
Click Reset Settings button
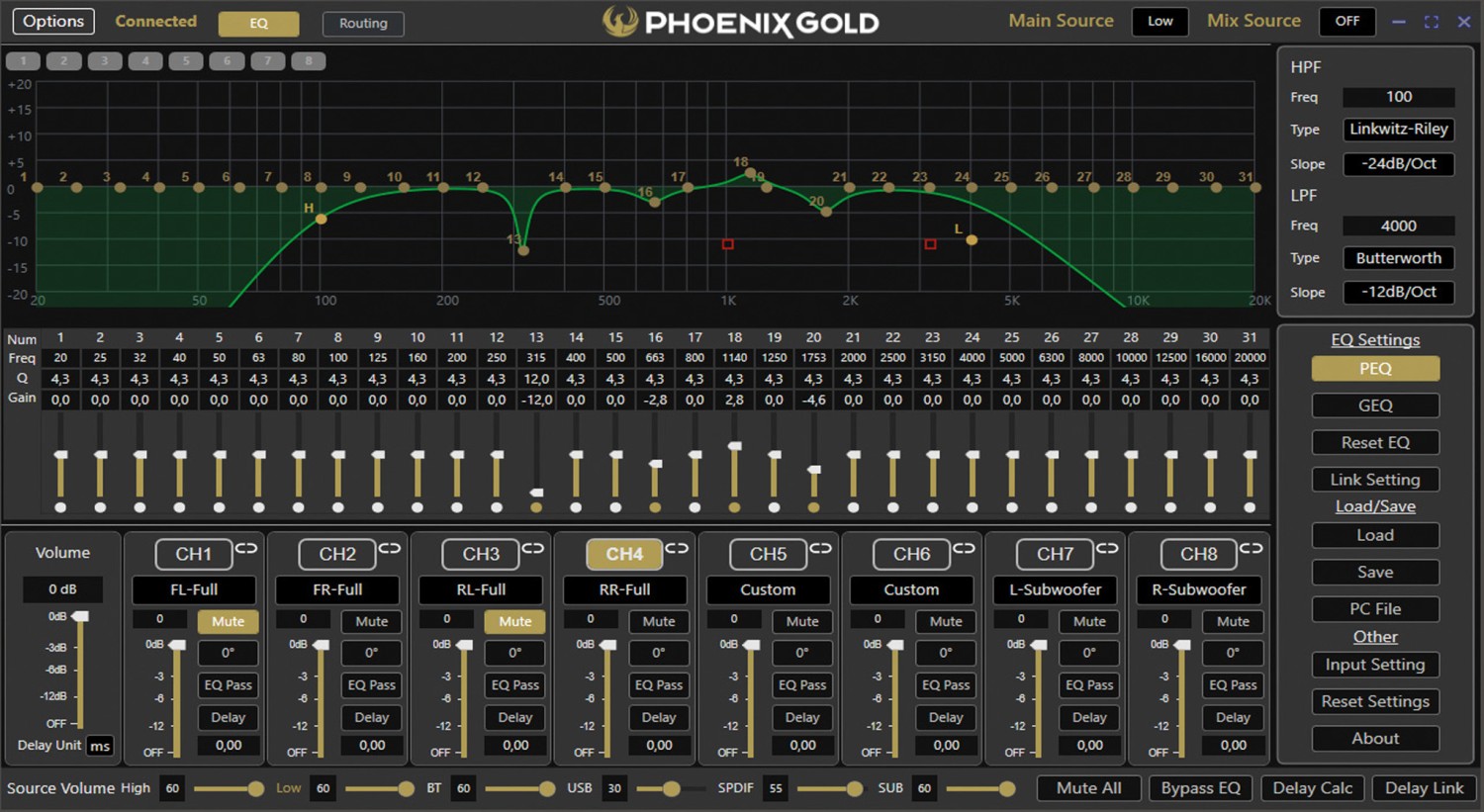coord(1375,701)
